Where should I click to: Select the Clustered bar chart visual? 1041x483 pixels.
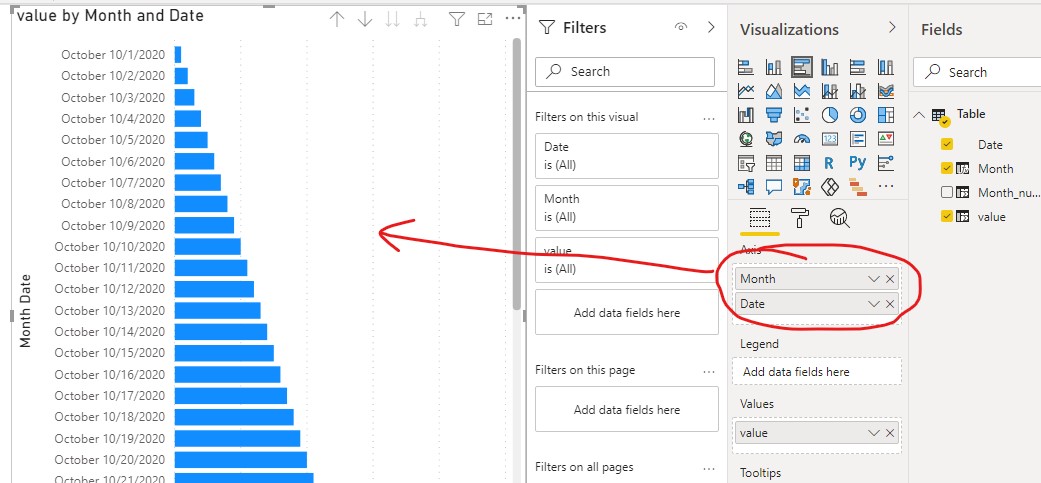pos(802,67)
